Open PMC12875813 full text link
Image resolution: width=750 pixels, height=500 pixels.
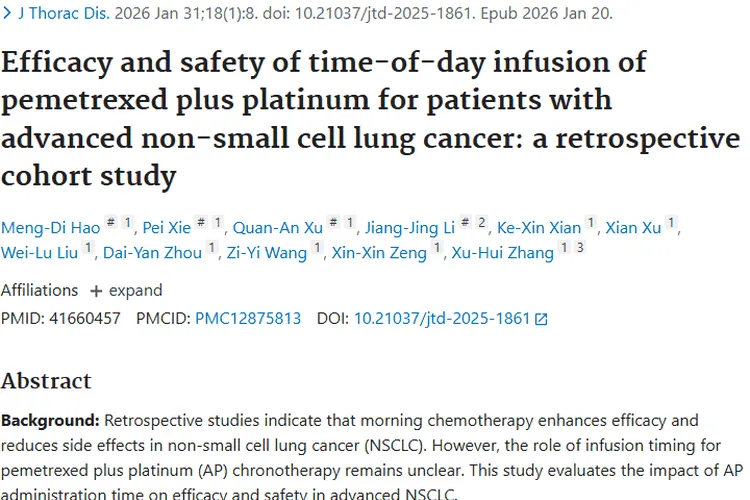pos(248,319)
